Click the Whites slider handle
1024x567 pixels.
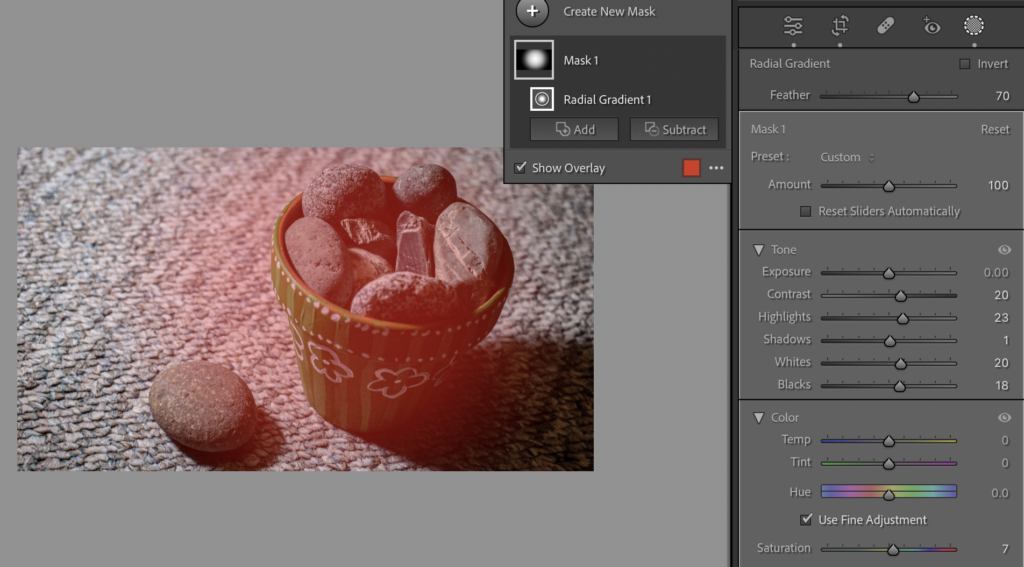pos(901,364)
